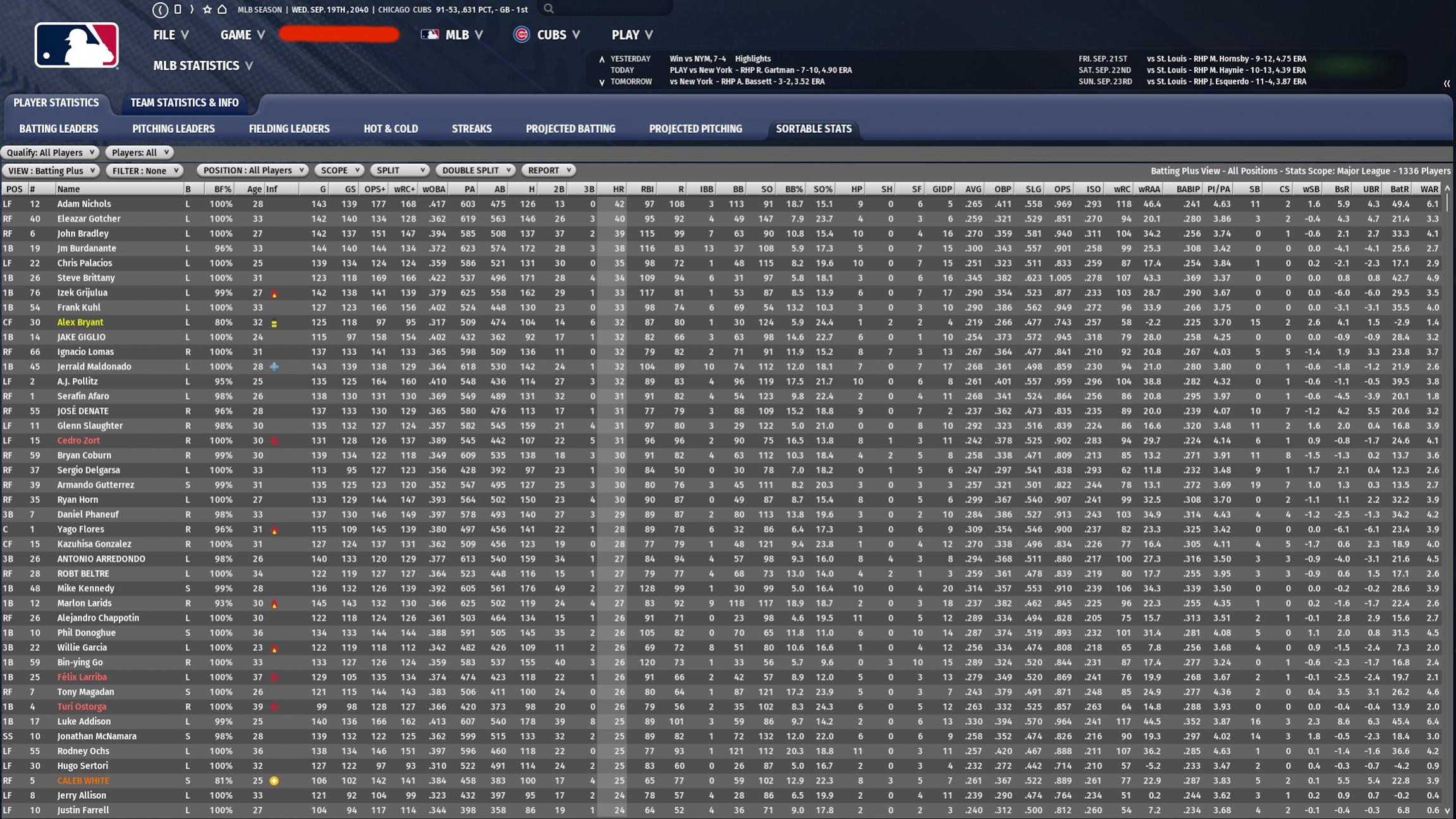Click the search magnifier icon
Image resolution: width=1456 pixels, height=819 pixels.
tap(548, 9)
